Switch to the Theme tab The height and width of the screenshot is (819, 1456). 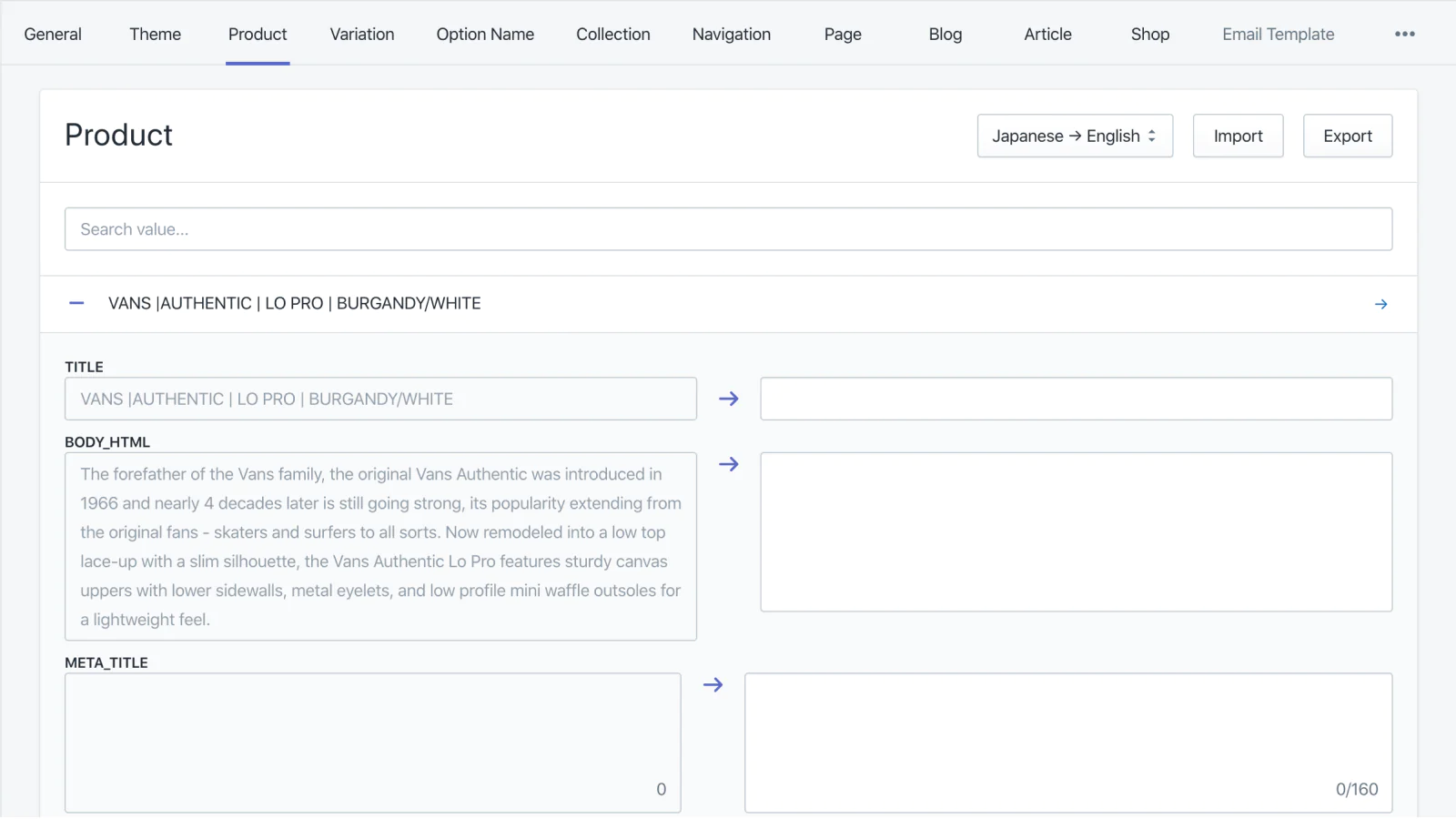155,34
